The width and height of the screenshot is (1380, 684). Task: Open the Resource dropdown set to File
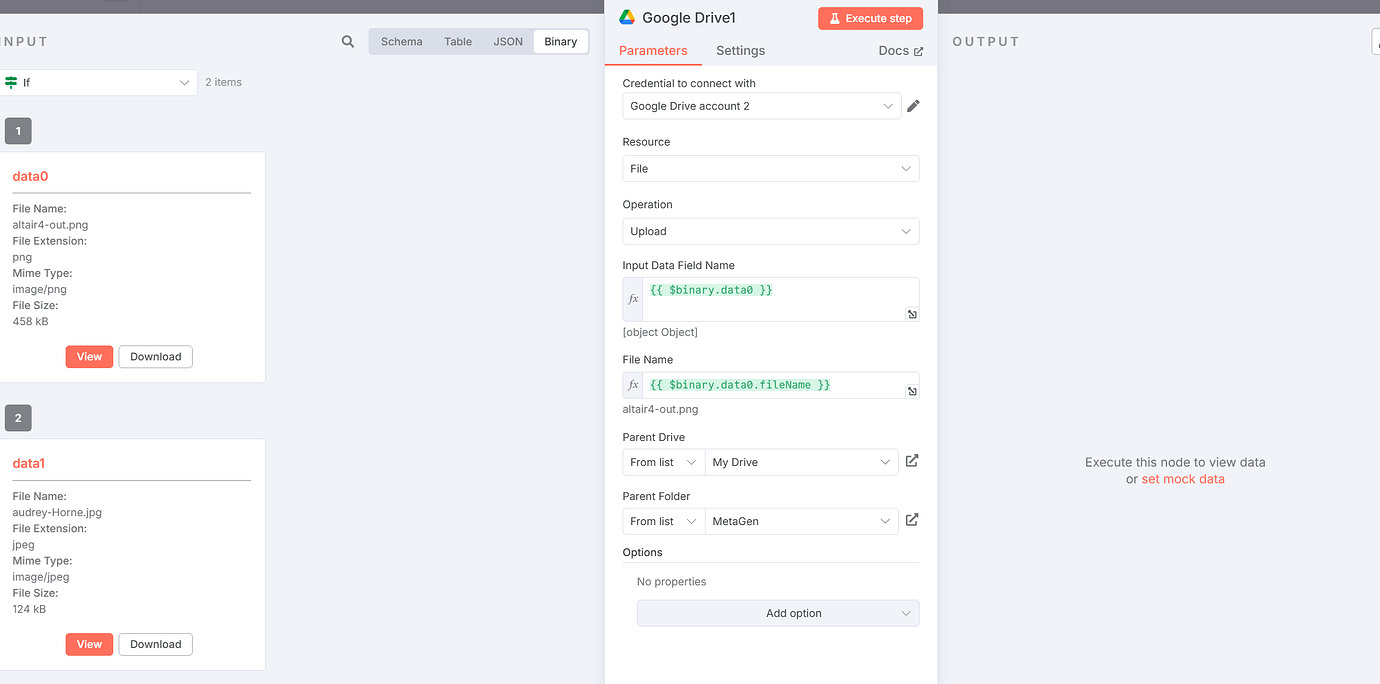click(x=770, y=169)
